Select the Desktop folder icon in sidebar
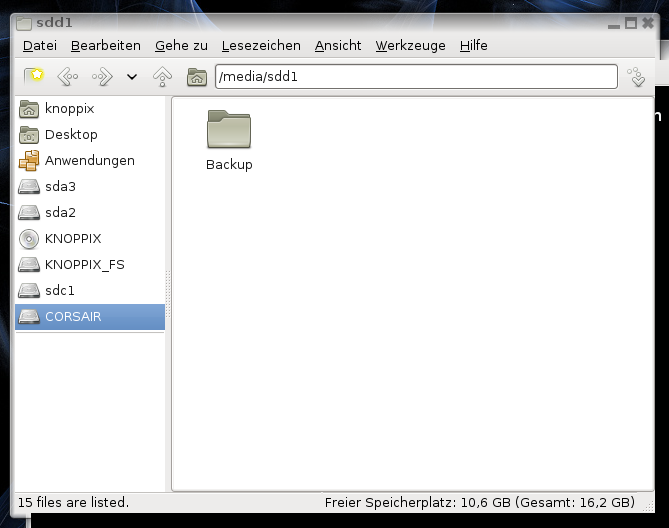The width and height of the screenshot is (669, 528). [29, 135]
